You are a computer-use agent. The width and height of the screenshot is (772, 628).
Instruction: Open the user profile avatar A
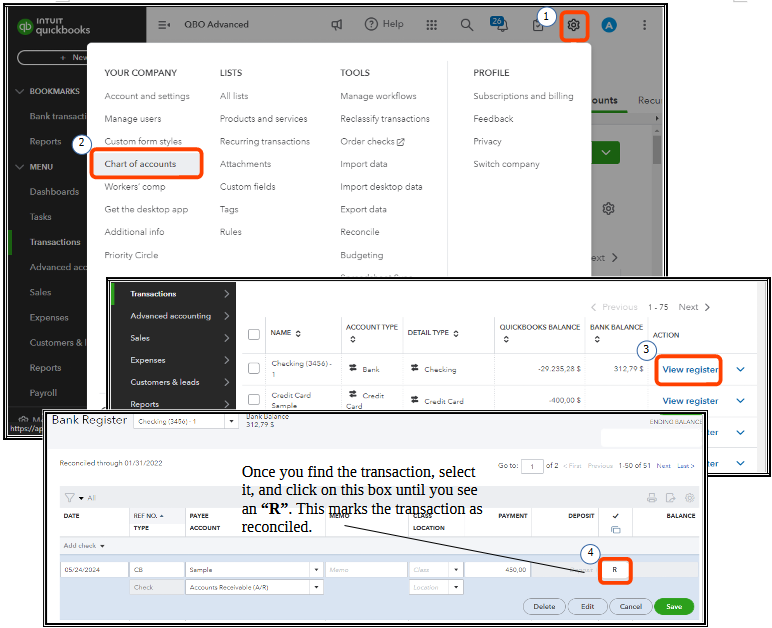pyautogui.click(x=609, y=25)
